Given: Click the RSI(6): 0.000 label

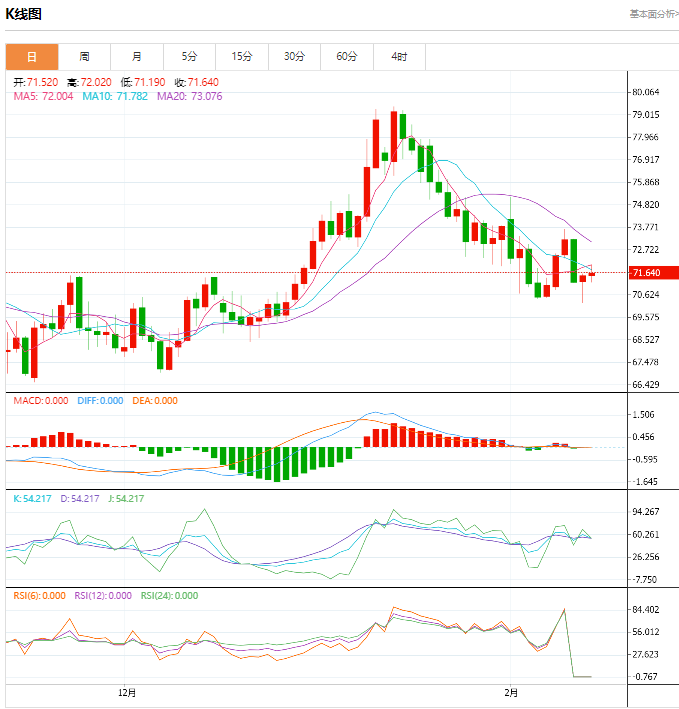Looking at the screenshot, I should point(39,596).
